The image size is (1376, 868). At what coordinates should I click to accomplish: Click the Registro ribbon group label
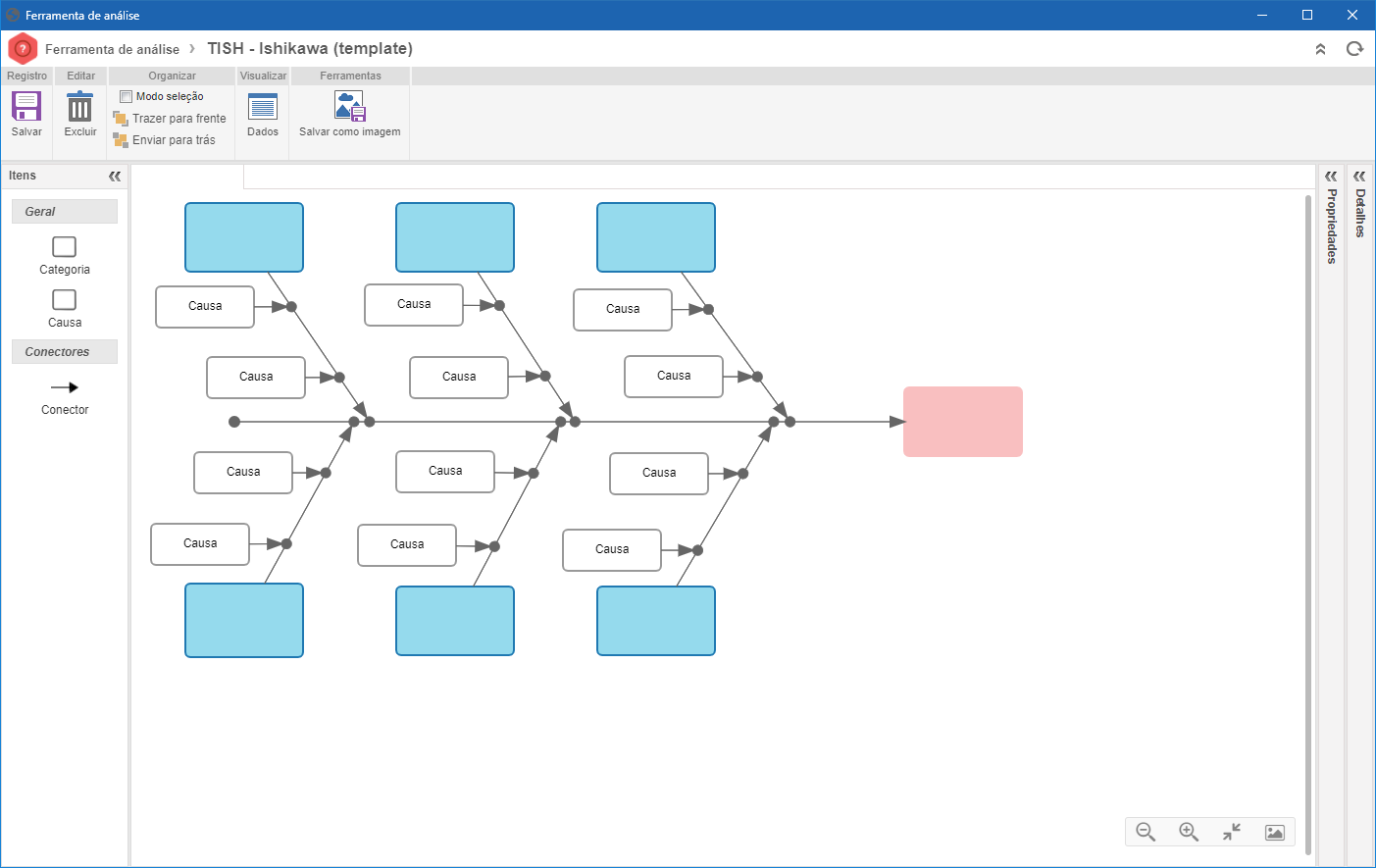click(x=26, y=76)
